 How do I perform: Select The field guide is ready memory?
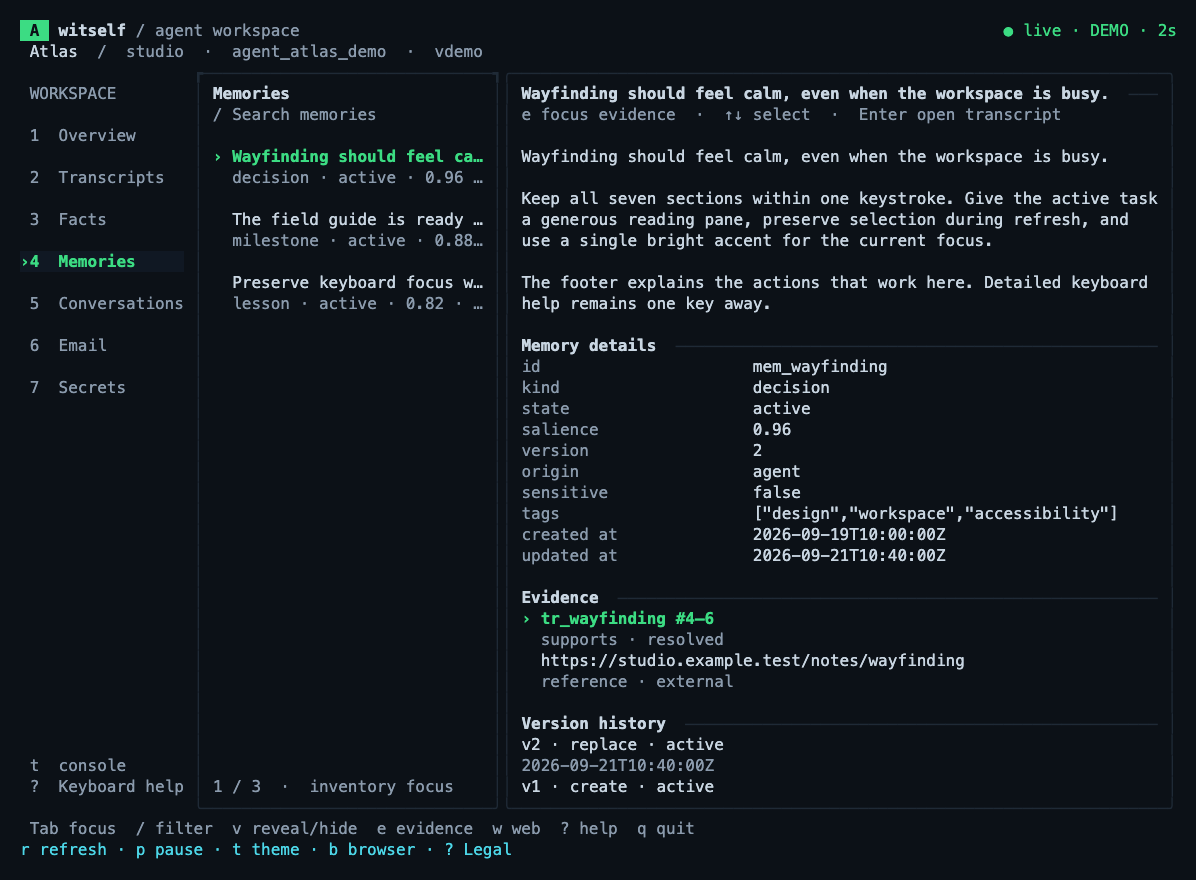(x=349, y=230)
